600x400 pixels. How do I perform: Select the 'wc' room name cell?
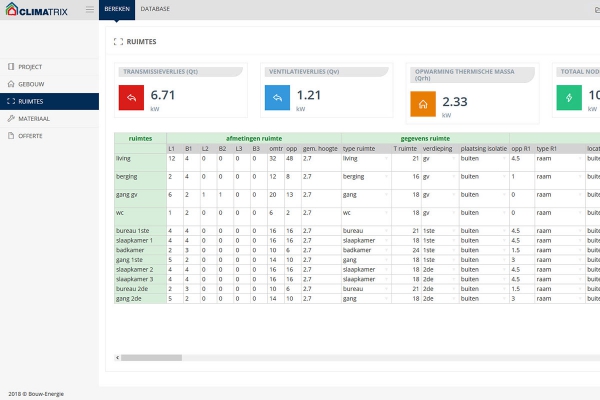coord(140,216)
